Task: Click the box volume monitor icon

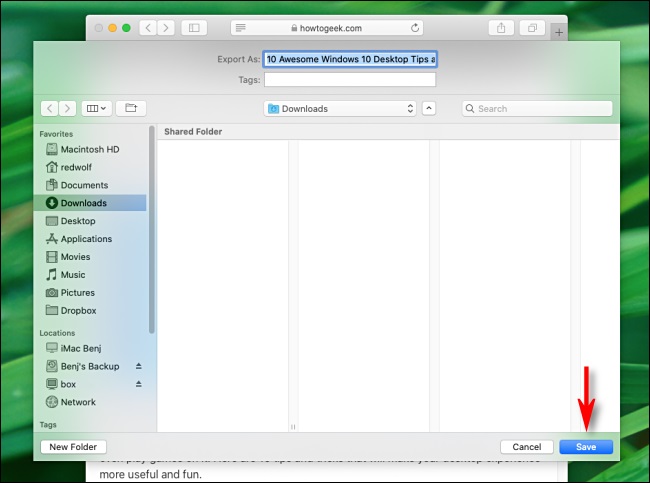Action: tap(52, 384)
